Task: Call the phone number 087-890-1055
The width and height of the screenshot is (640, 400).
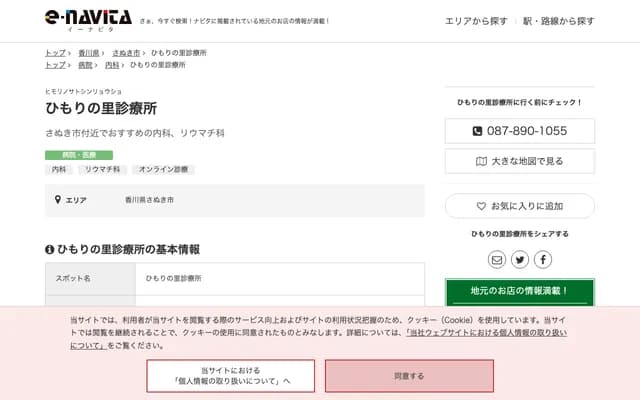Action: (x=519, y=131)
